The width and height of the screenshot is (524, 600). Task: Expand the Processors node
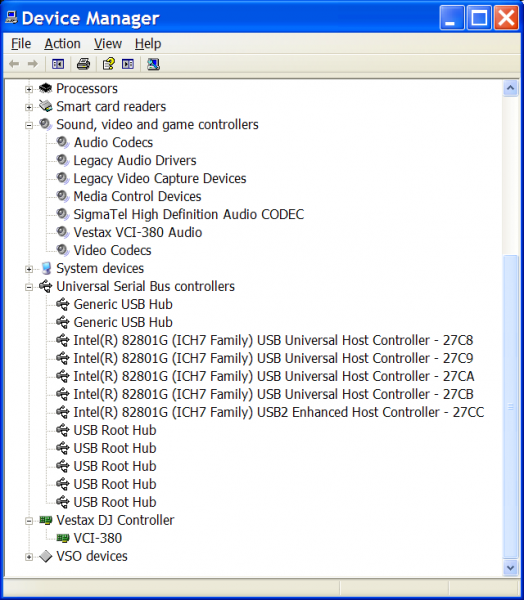click(29, 89)
